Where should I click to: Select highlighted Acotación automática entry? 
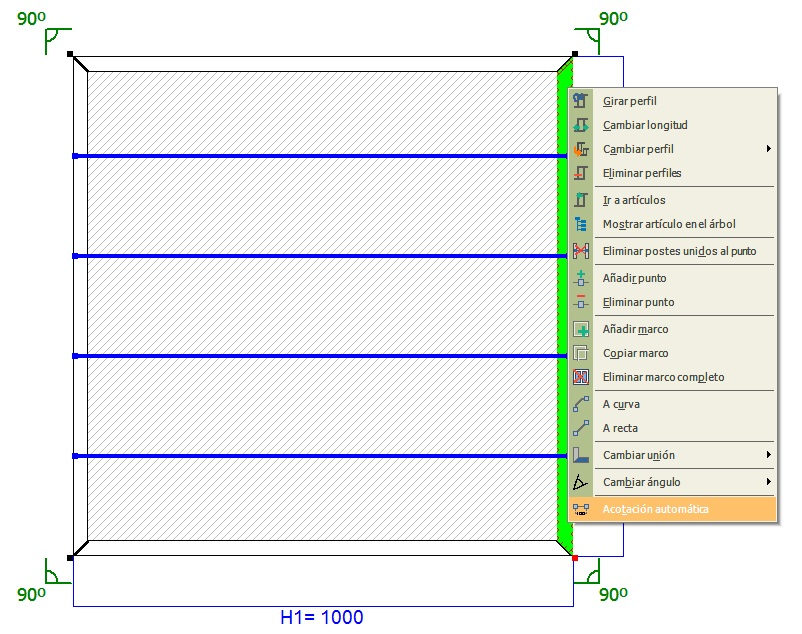[673, 509]
